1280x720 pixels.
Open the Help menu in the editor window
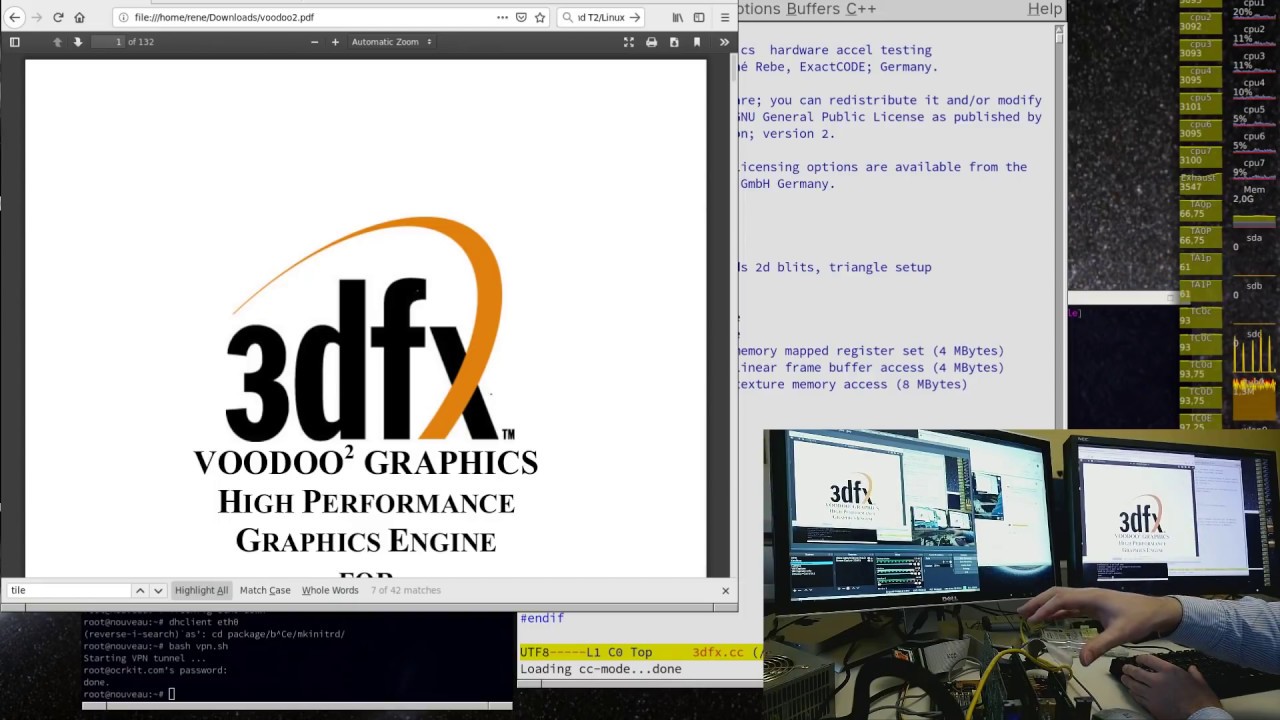click(1045, 9)
